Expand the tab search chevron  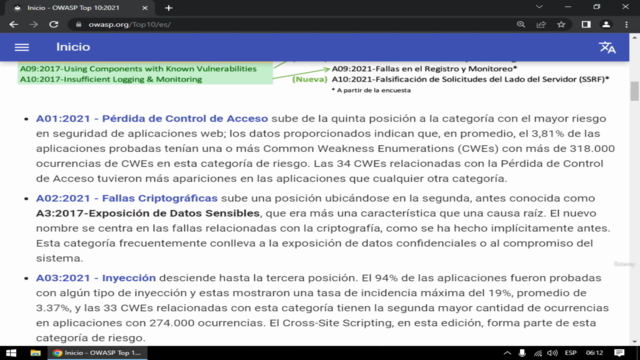pos(539,7)
